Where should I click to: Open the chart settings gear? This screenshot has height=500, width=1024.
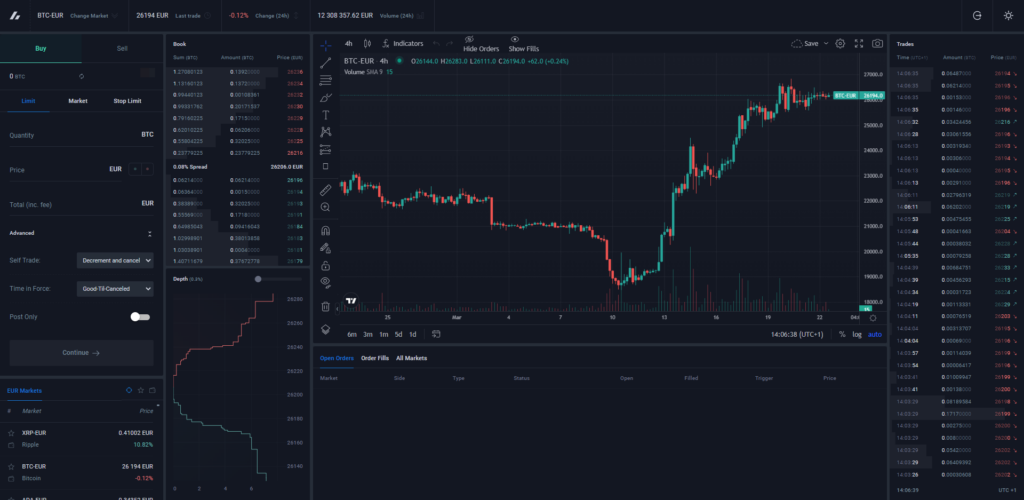tap(840, 44)
